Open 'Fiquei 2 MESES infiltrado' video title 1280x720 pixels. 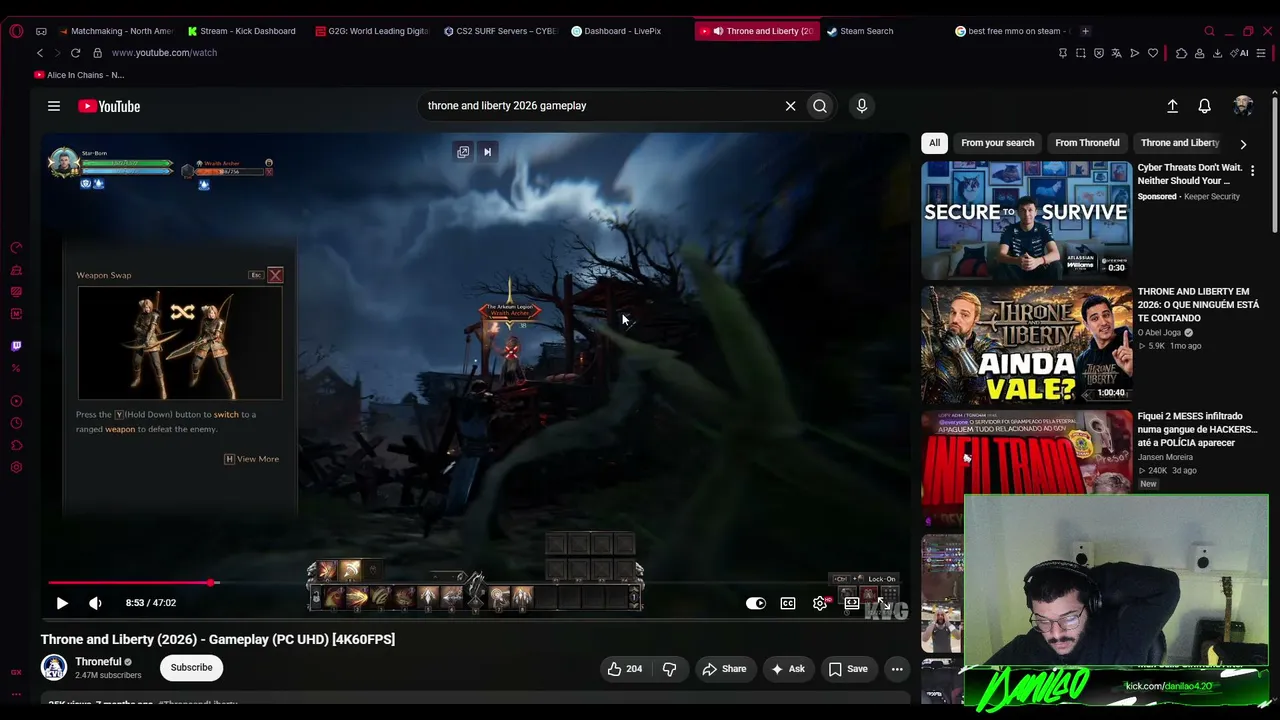tap(1197, 429)
